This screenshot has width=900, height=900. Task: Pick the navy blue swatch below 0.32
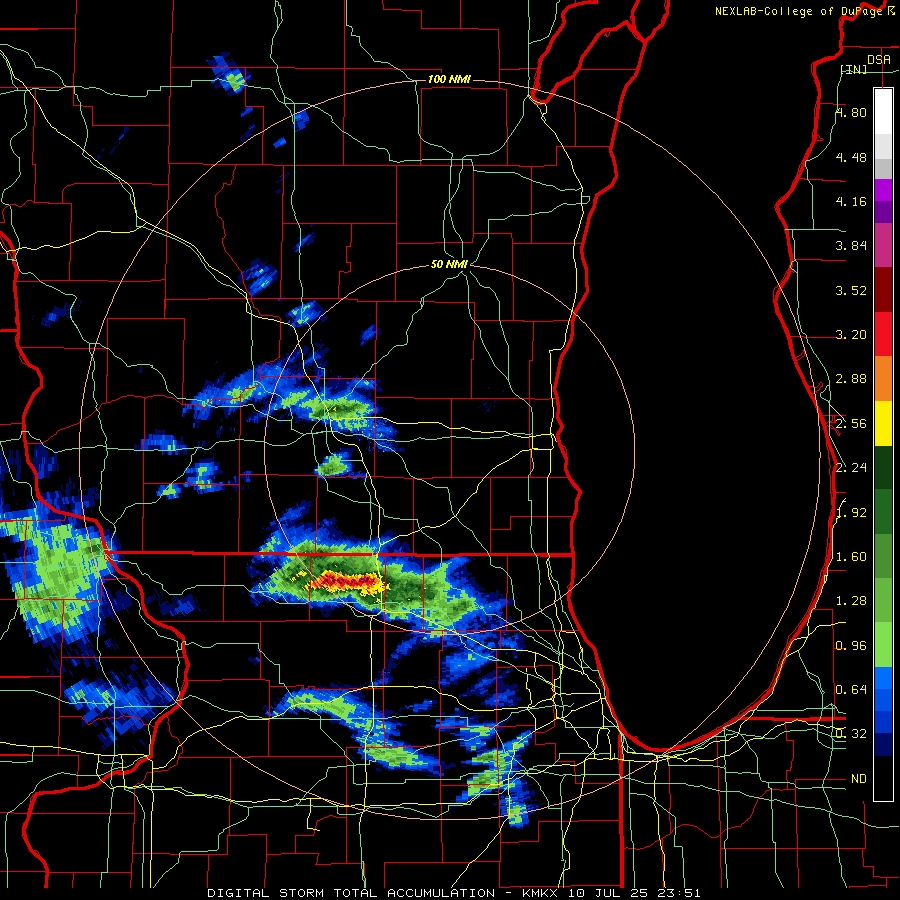883,744
